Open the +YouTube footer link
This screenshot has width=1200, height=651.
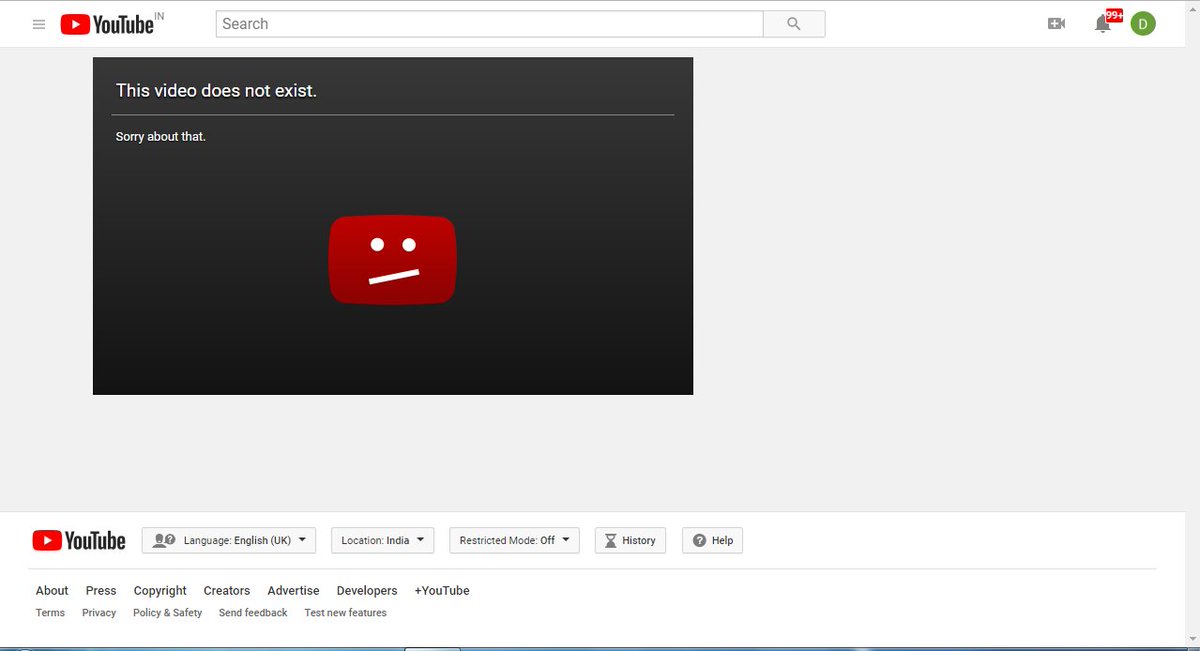[x=442, y=591]
